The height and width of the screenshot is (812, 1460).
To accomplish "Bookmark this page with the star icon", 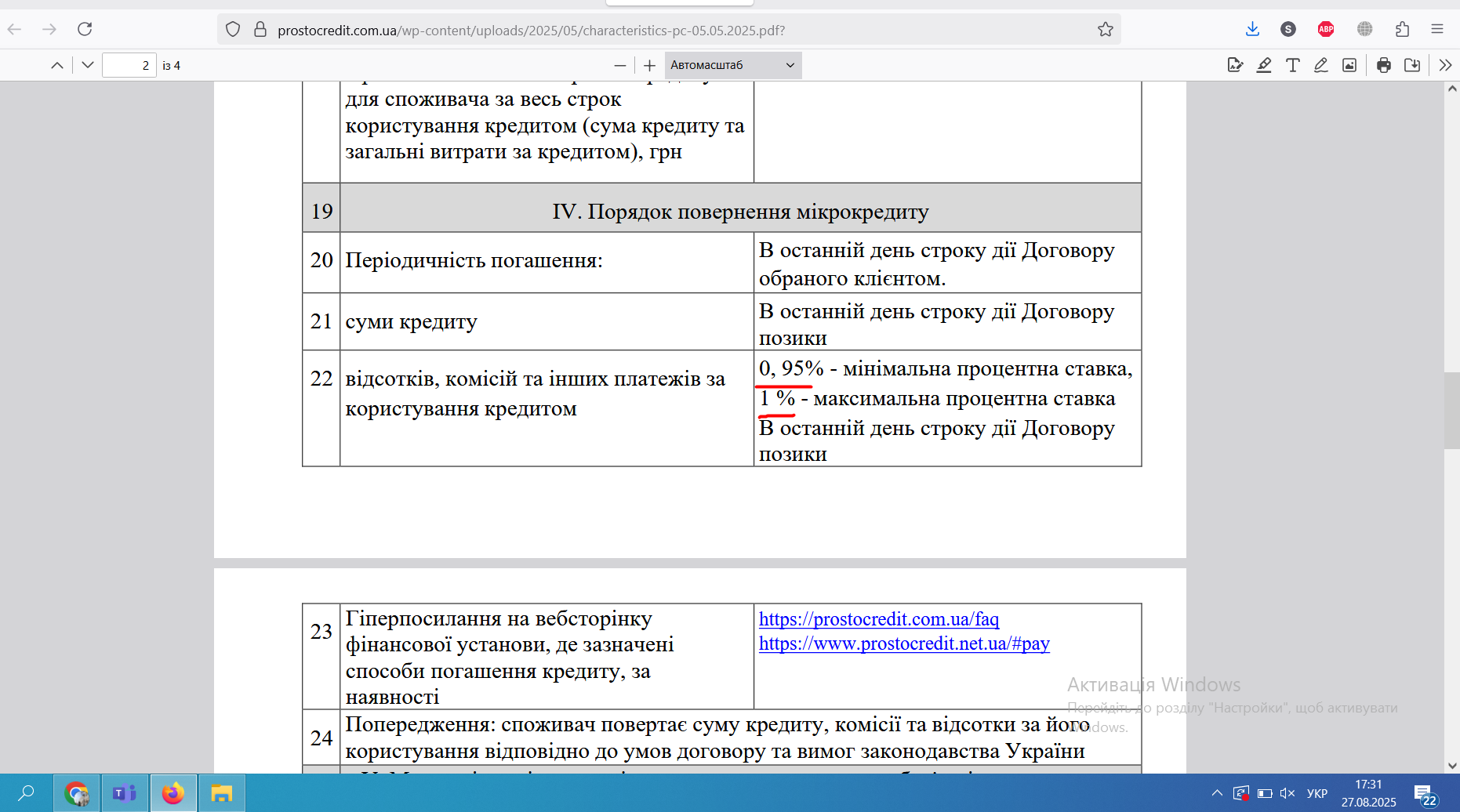I will click(1106, 29).
